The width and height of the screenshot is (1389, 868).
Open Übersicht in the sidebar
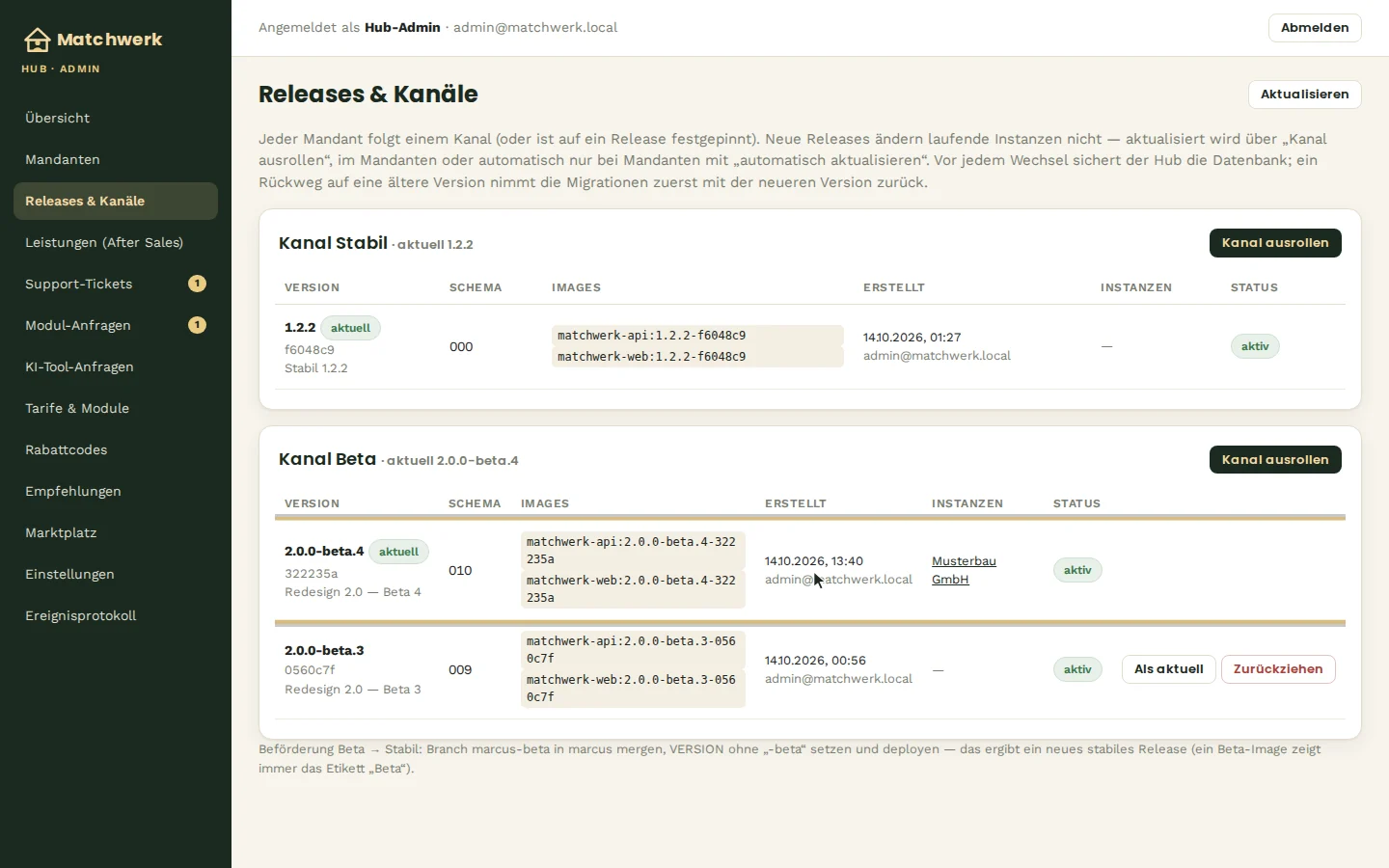pos(116,118)
